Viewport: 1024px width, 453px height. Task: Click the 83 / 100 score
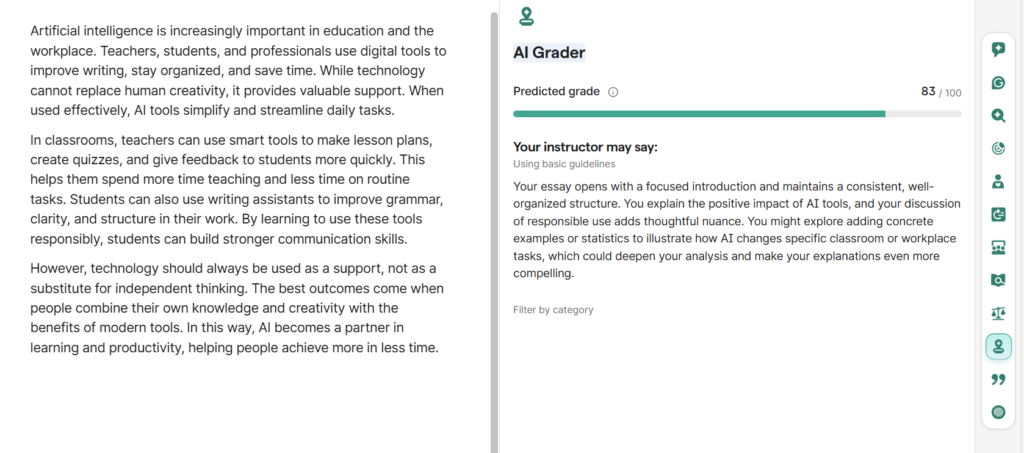click(941, 92)
